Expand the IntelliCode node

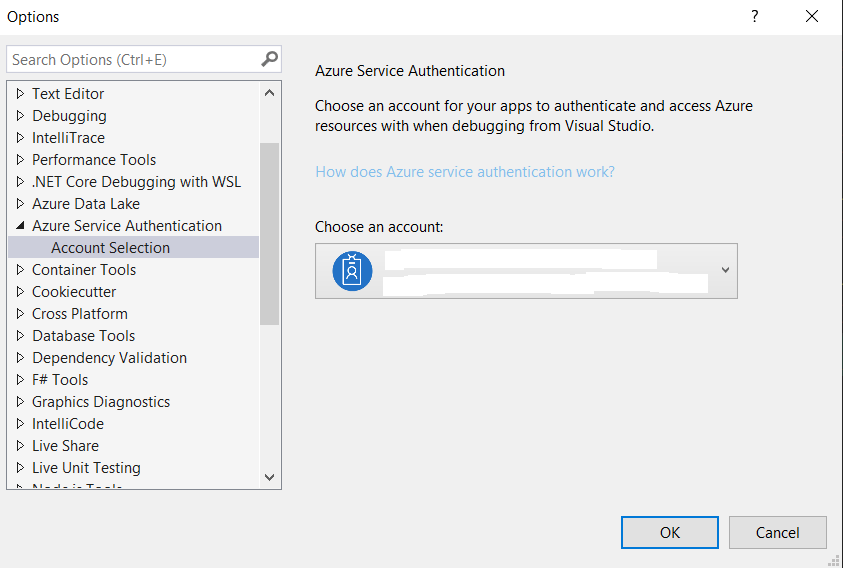click(x=20, y=424)
